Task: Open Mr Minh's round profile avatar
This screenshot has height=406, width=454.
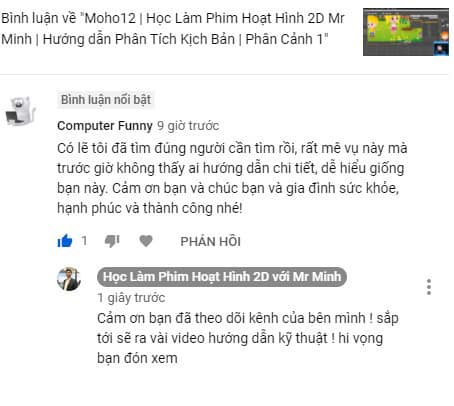Action: tap(69, 279)
